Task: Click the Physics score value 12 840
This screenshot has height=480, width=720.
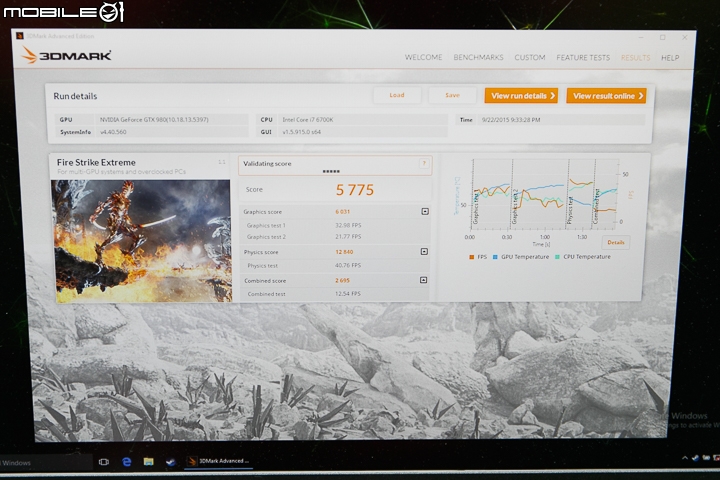Action: pyautogui.click(x=344, y=252)
